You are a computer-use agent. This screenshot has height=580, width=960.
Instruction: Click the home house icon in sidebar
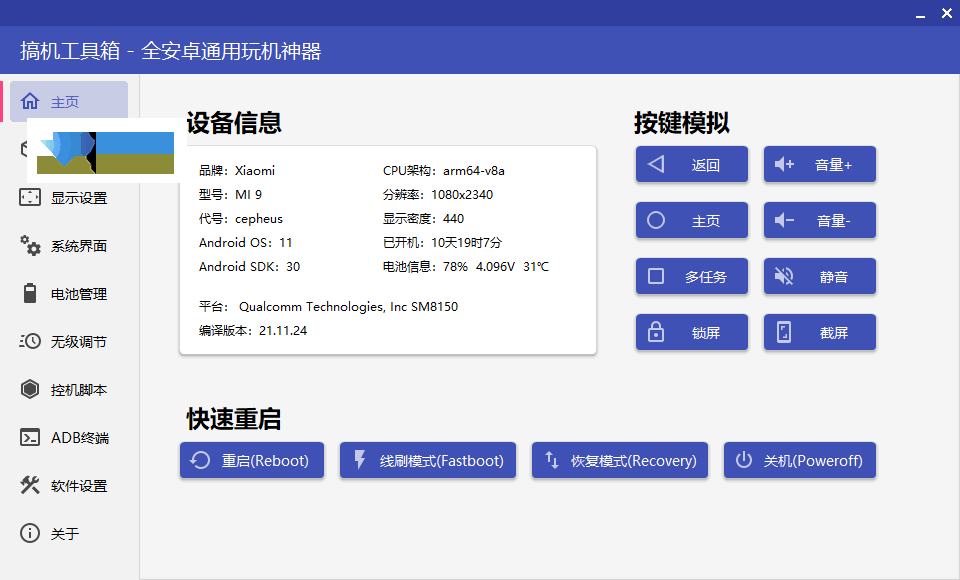tap(29, 101)
